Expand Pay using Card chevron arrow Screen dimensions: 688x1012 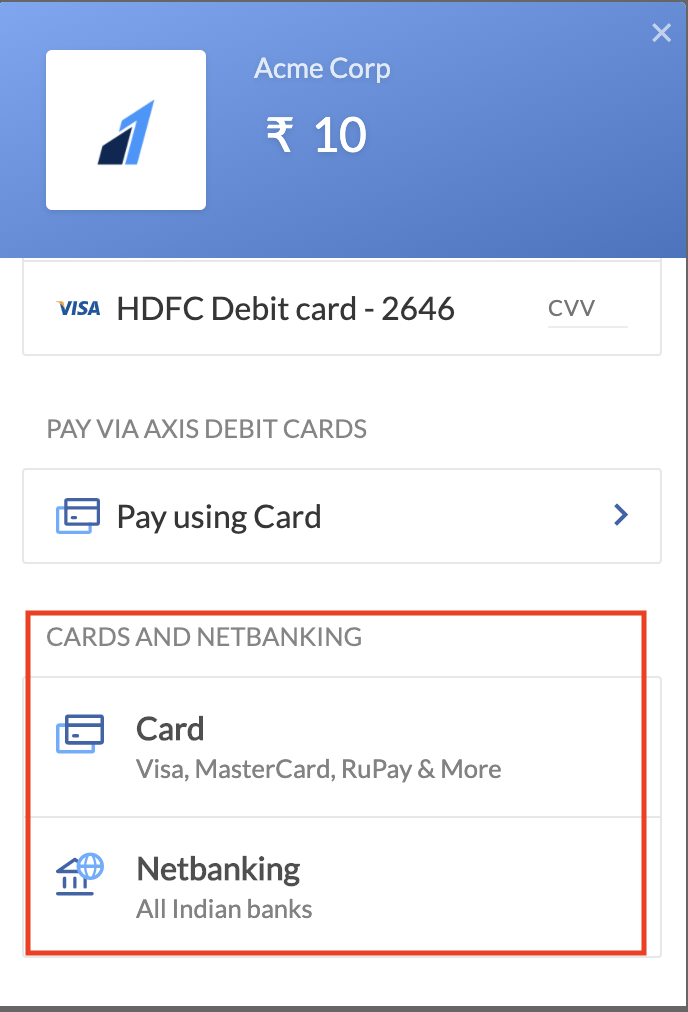(x=621, y=515)
